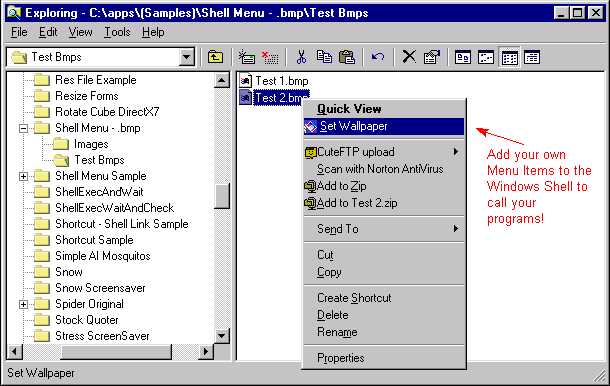Click tree horizontal scrollbar right arrow
Screen dimensions: 610x386
click(206, 352)
